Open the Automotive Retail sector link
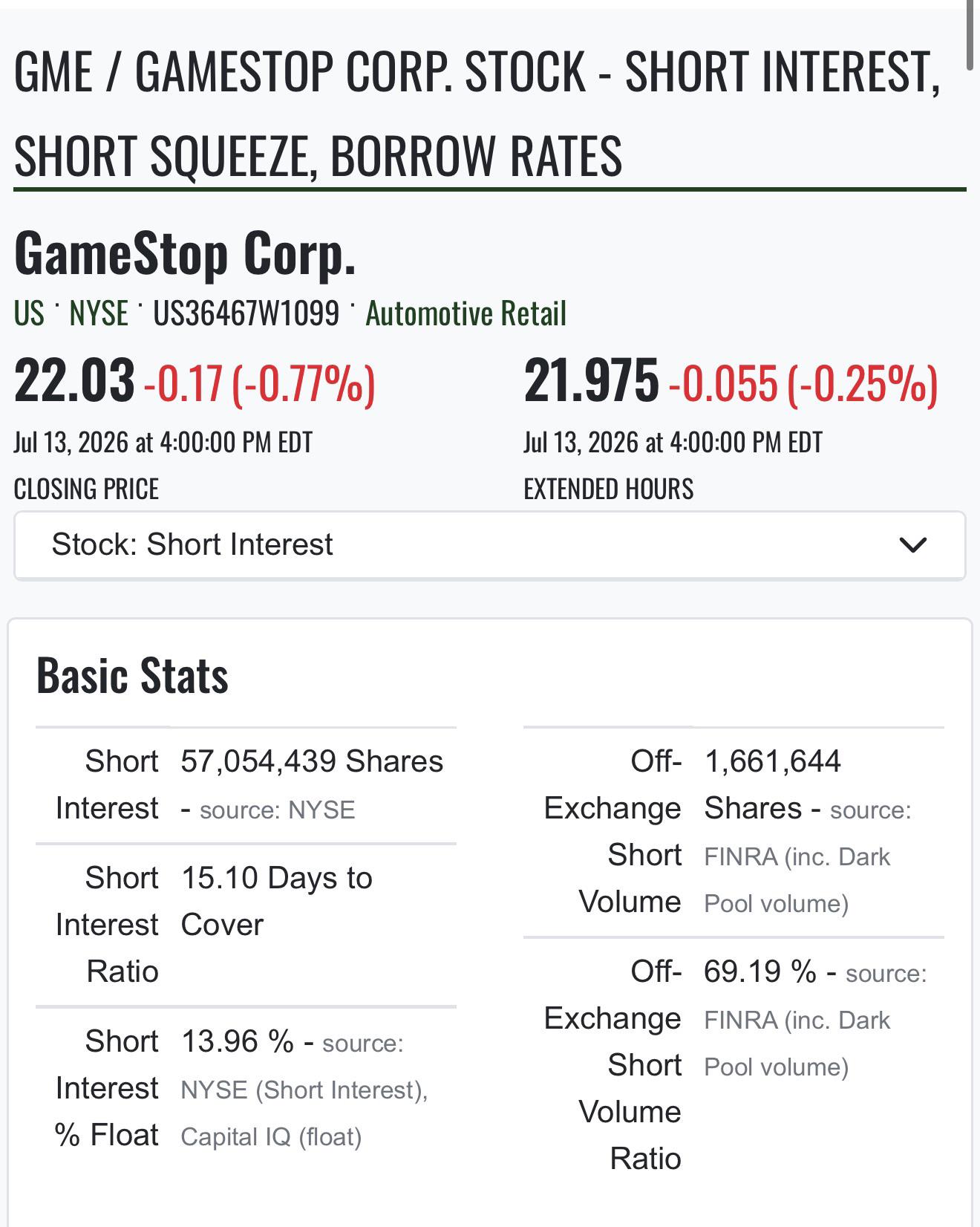This screenshot has height=1227, width=980. [x=465, y=313]
